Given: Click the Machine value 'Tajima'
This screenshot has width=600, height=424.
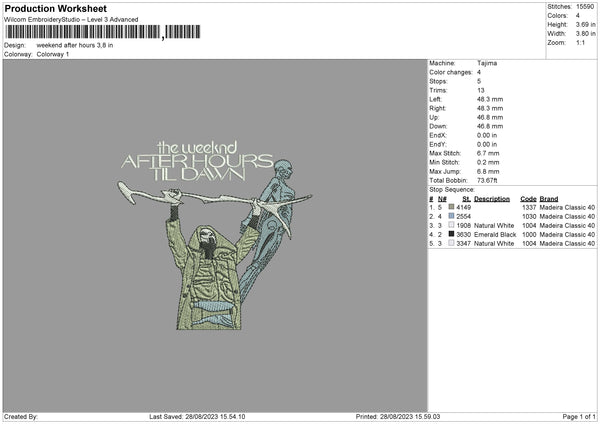Looking at the screenshot, I should [x=487, y=63].
